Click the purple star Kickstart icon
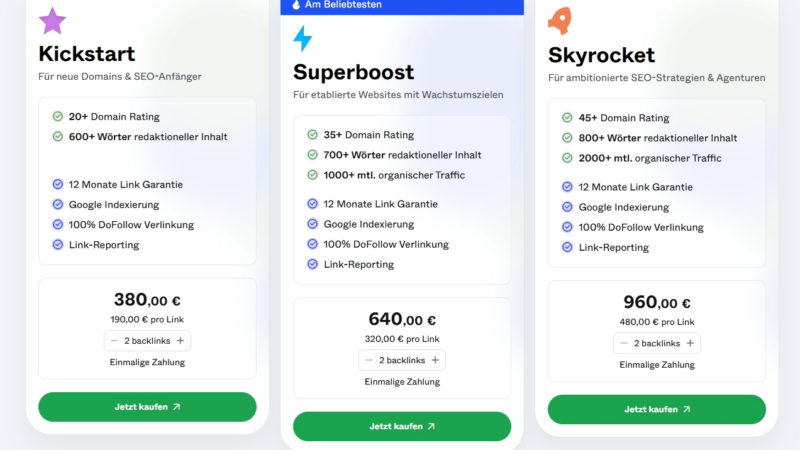Image resolution: width=800 pixels, height=450 pixels. pyautogui.click(x=52, y=20)
